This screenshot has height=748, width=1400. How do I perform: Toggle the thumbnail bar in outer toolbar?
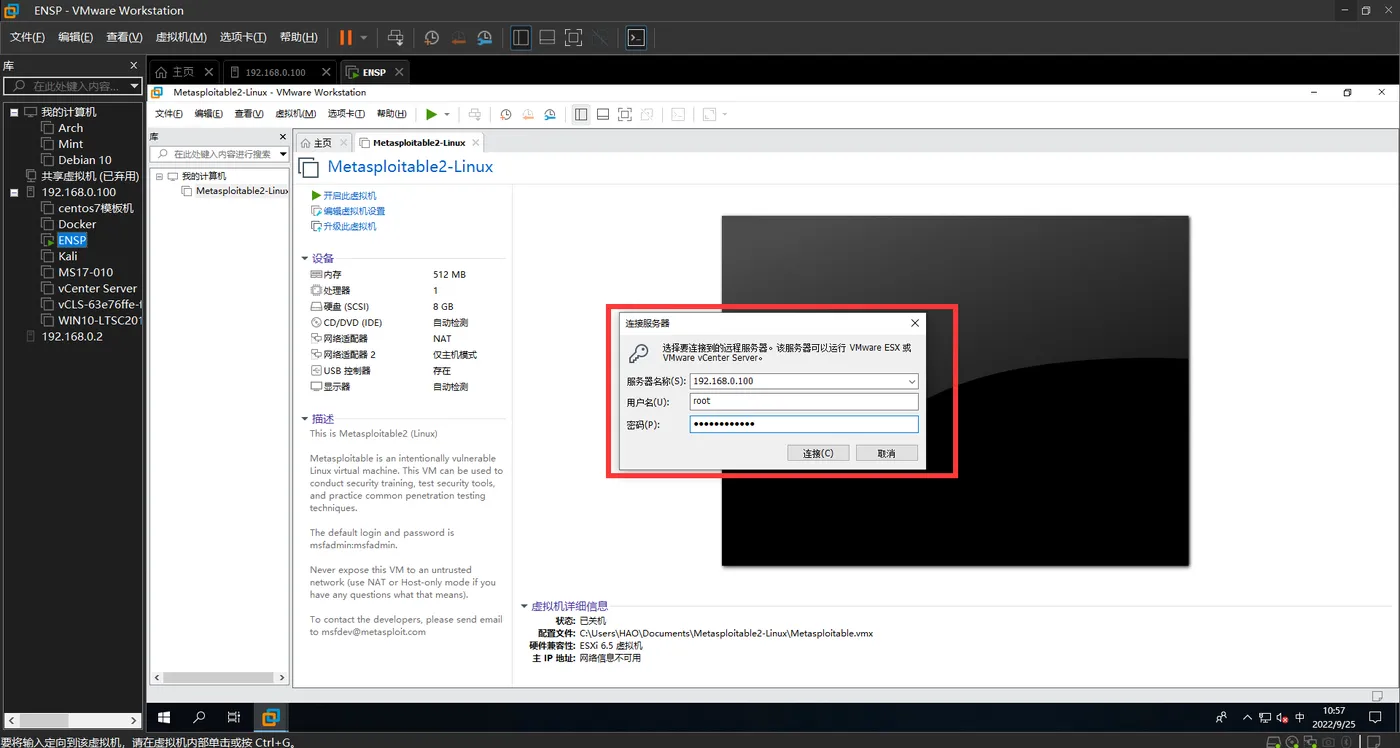547,37
